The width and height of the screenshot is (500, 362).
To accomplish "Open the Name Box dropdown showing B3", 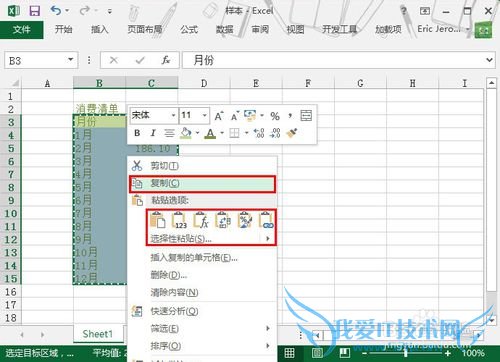I will [70, 60].
